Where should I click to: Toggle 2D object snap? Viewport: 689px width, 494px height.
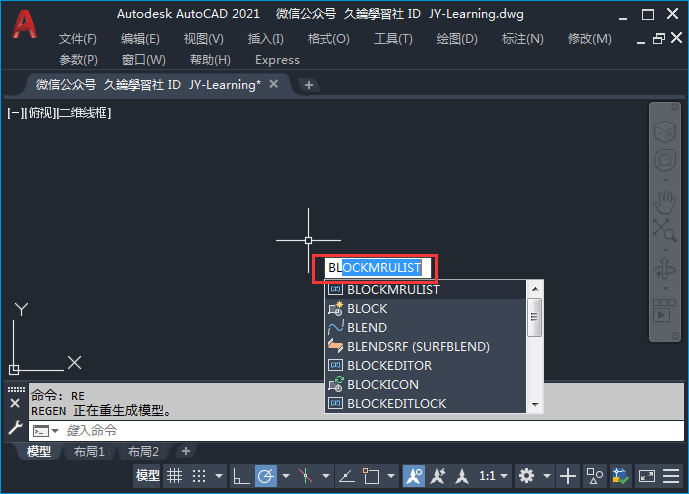click(371, 476)
